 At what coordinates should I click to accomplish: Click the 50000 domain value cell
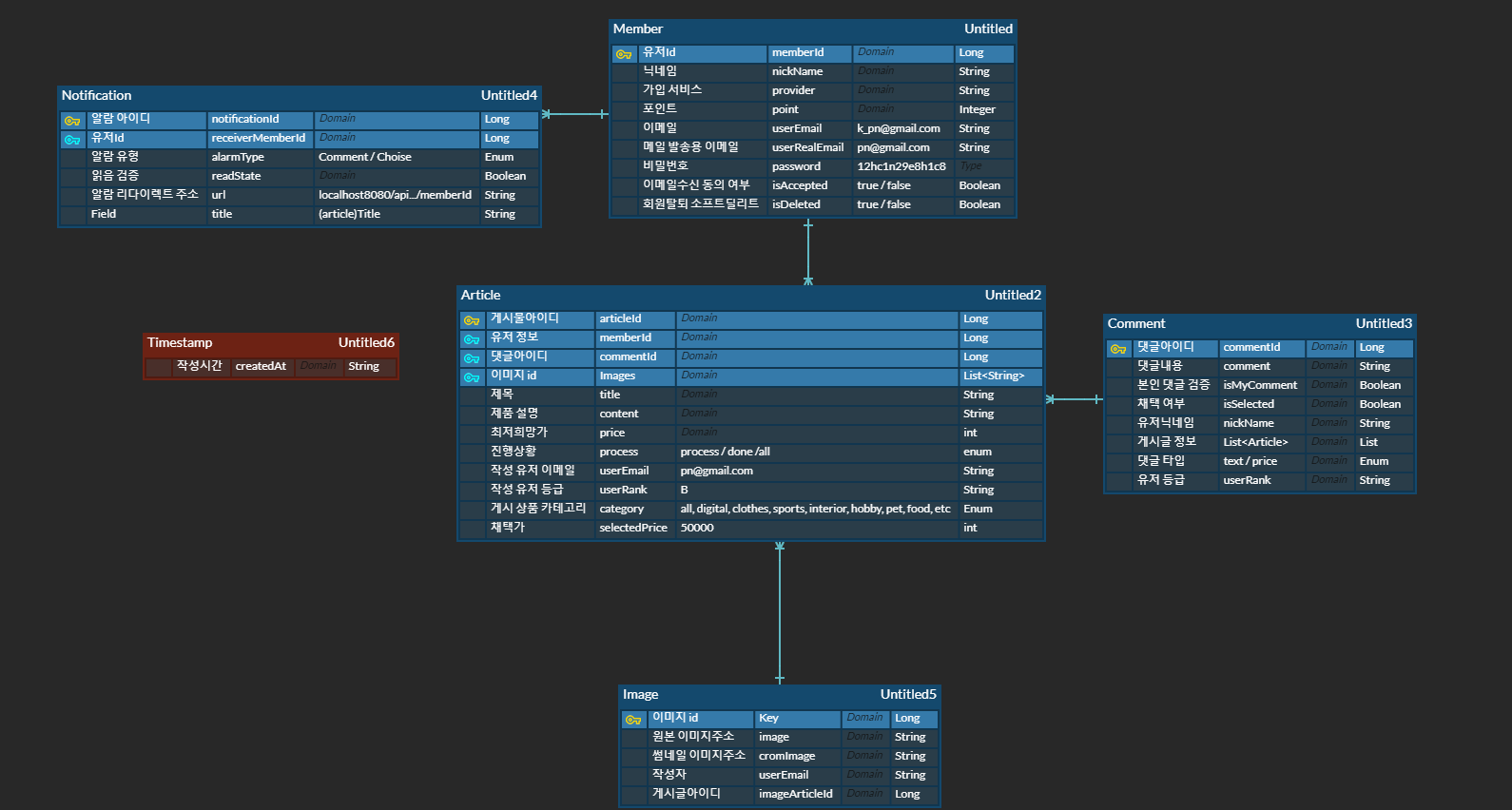click(818, 528)
